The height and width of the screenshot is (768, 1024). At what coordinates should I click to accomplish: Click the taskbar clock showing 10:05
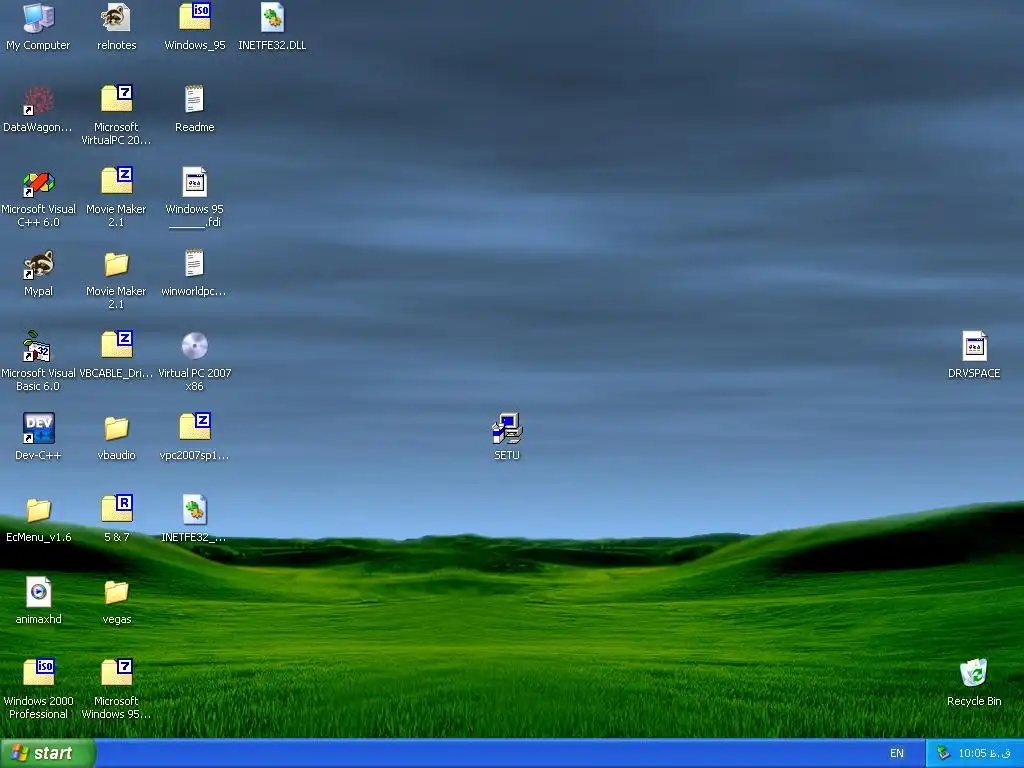pos(984,754)
